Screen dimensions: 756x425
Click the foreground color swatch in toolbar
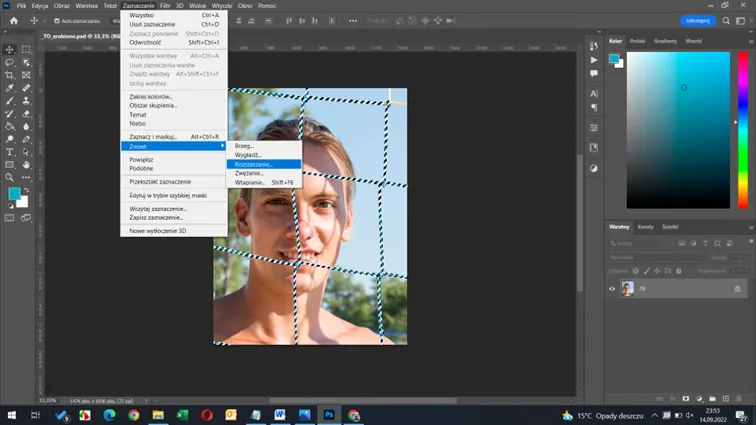(14, 194)
